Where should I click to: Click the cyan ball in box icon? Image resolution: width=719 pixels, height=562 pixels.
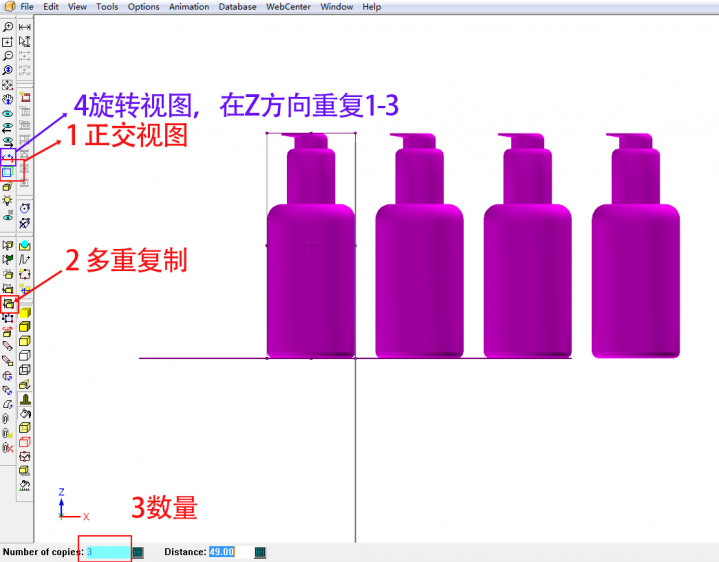(x=25, y=245)
